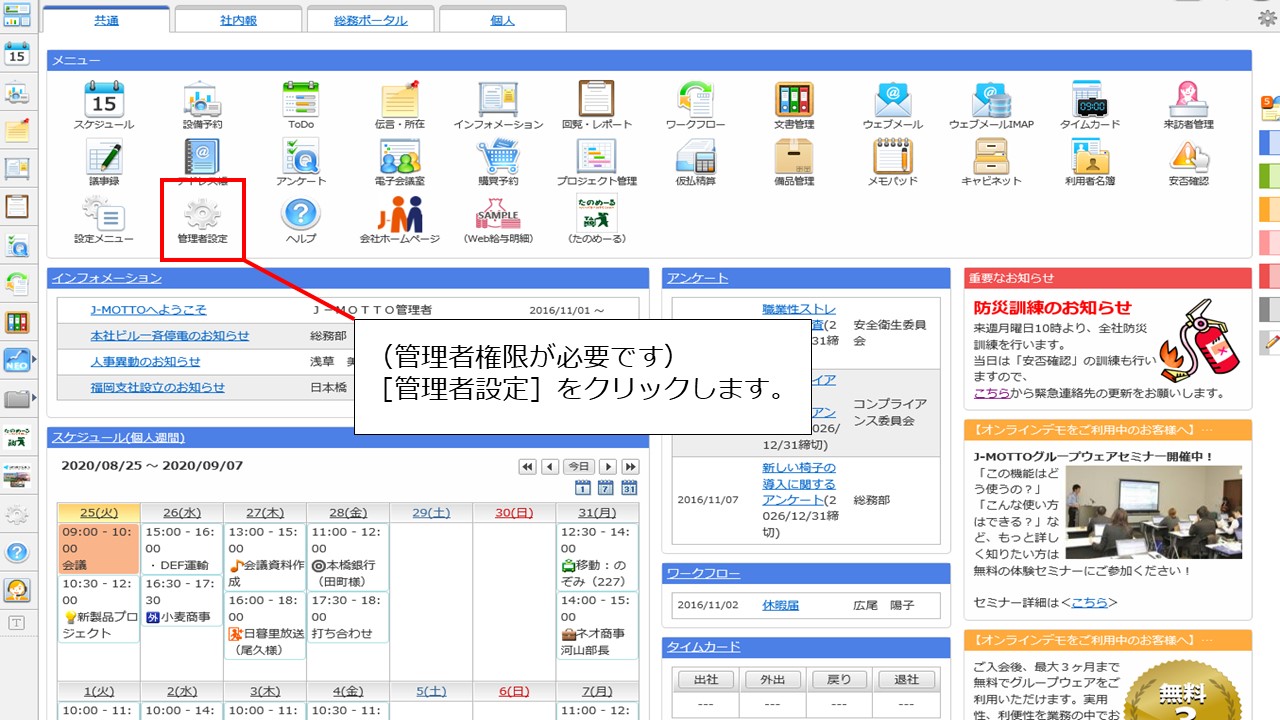The height and width of the screenshot is (720, 1280).
Task: Open the J-MOTTOへようこそ information link
Action: 148,310
